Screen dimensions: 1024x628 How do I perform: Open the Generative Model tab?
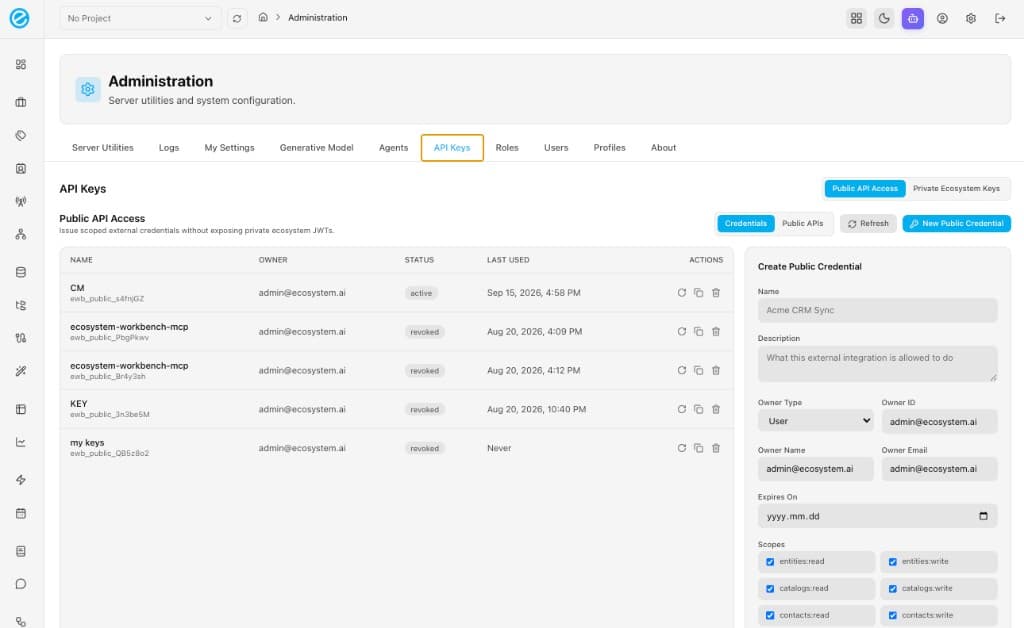click(316, 148)
